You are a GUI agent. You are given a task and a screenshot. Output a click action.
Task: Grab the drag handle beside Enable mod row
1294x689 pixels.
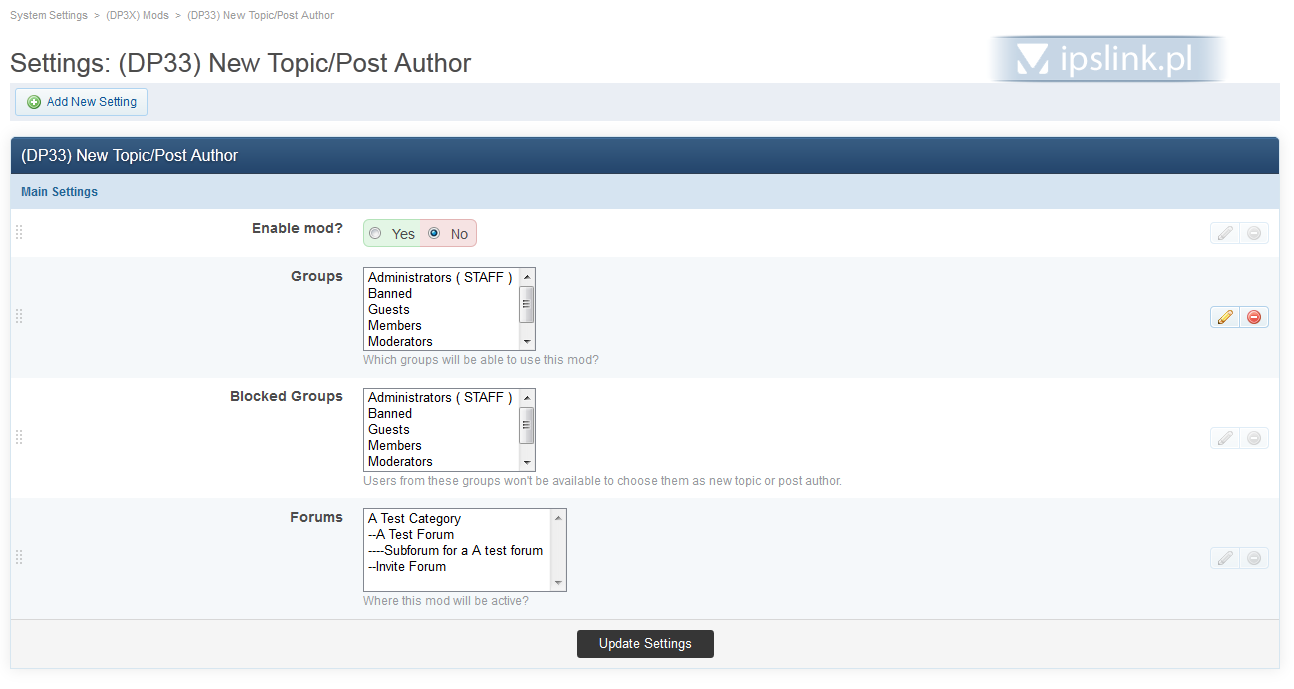tap(19, 233)
